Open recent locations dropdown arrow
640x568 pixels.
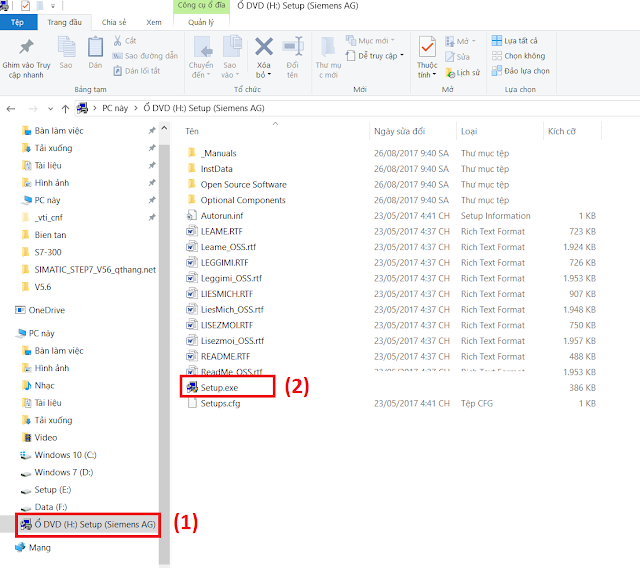[x=50, y=109]
